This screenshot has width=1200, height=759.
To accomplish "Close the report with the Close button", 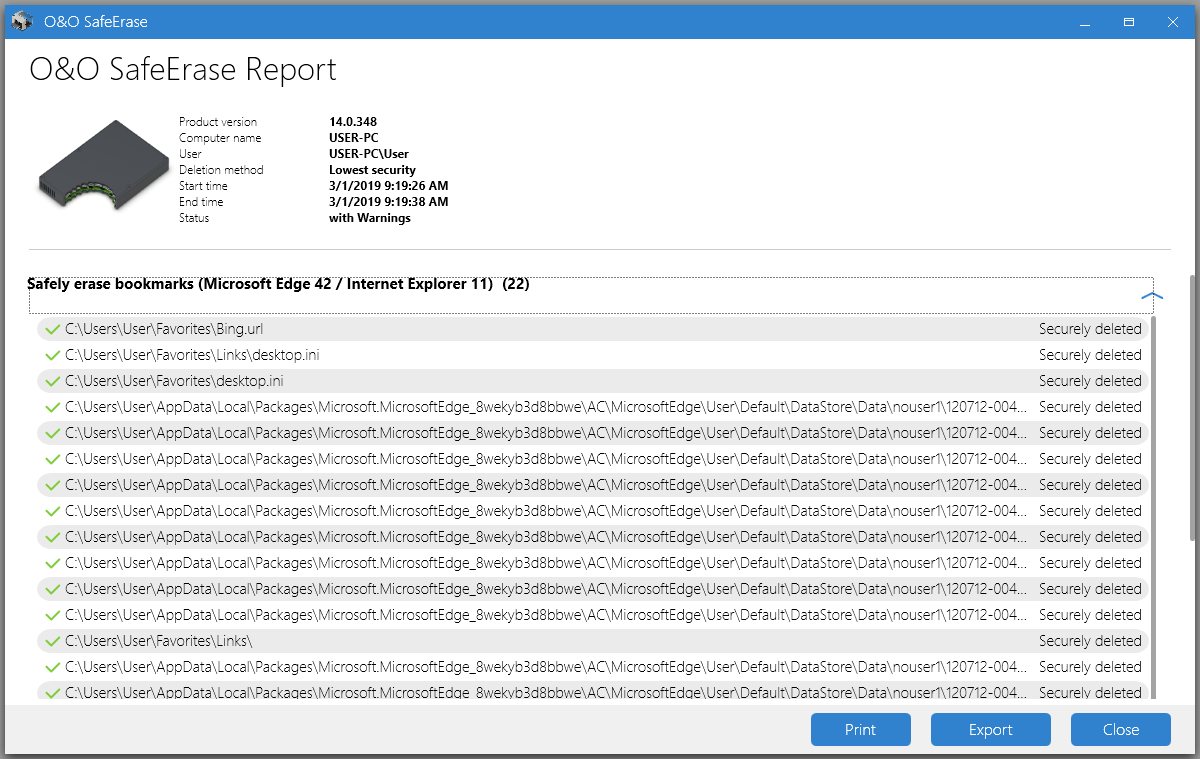I will pos(1120,730).
